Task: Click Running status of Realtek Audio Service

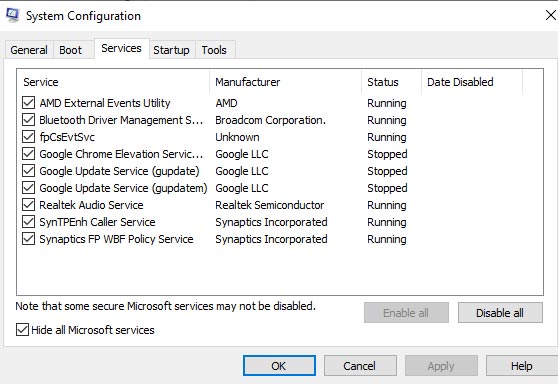Action: (387, 205)
